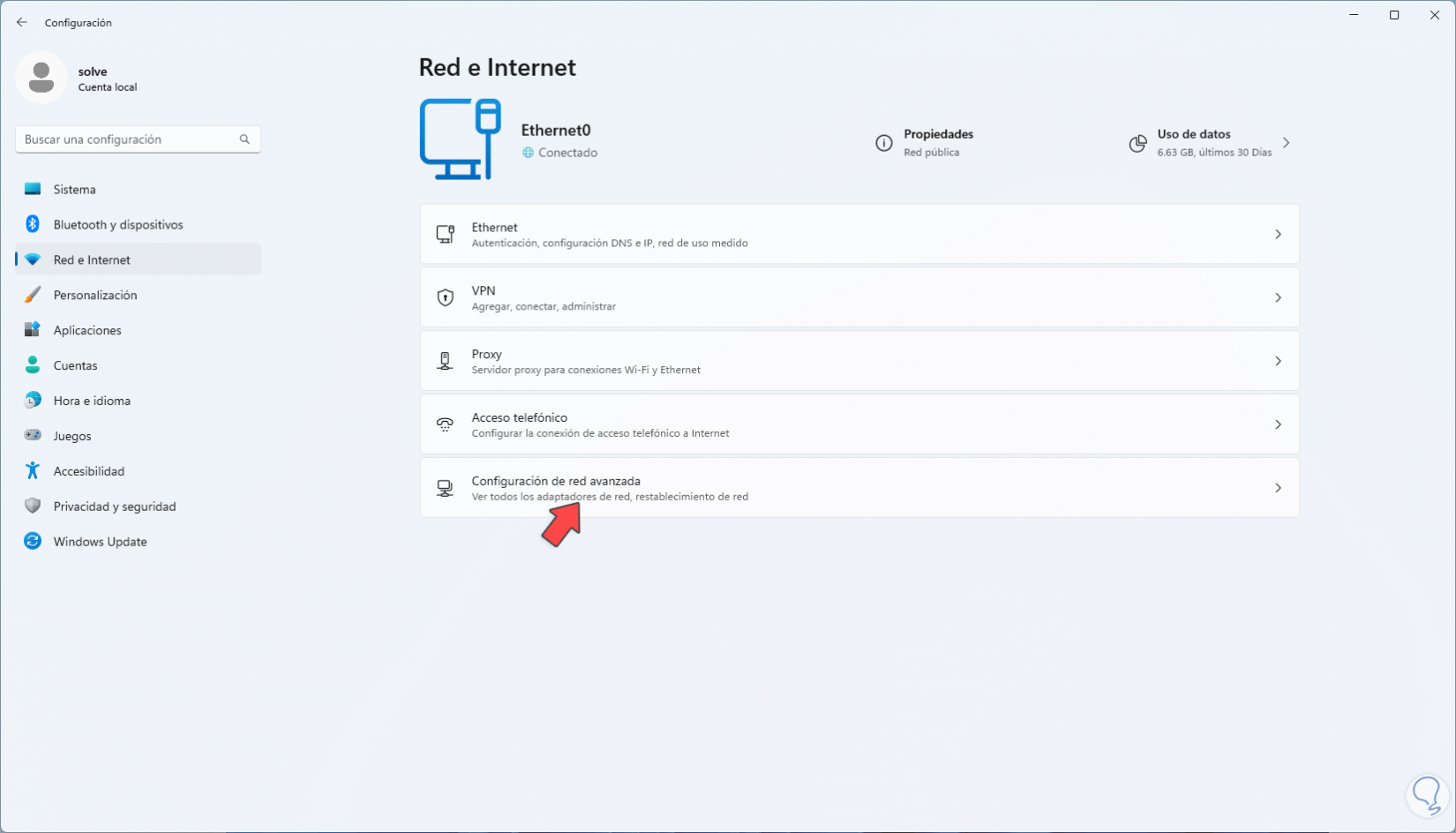Screen dimensions: 1456x833
Task: Close the Configuración window
Action: (1435, 15)
